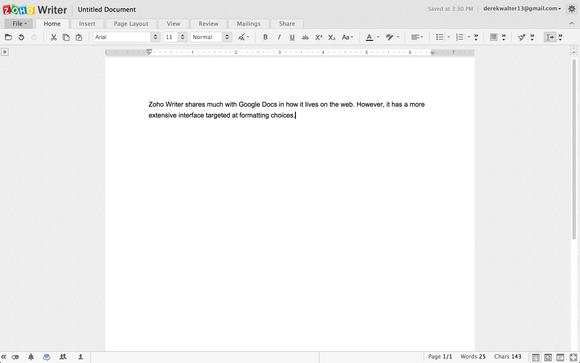The height and width of the screenshot is (363, 580).
Task: Click the Page 1/1 indicator
Action: coord(440,357)
